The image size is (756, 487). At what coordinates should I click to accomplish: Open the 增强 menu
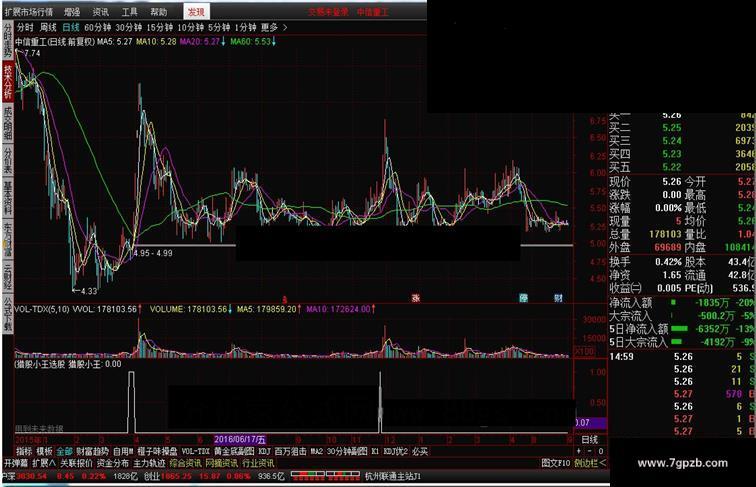coord(72,12)
